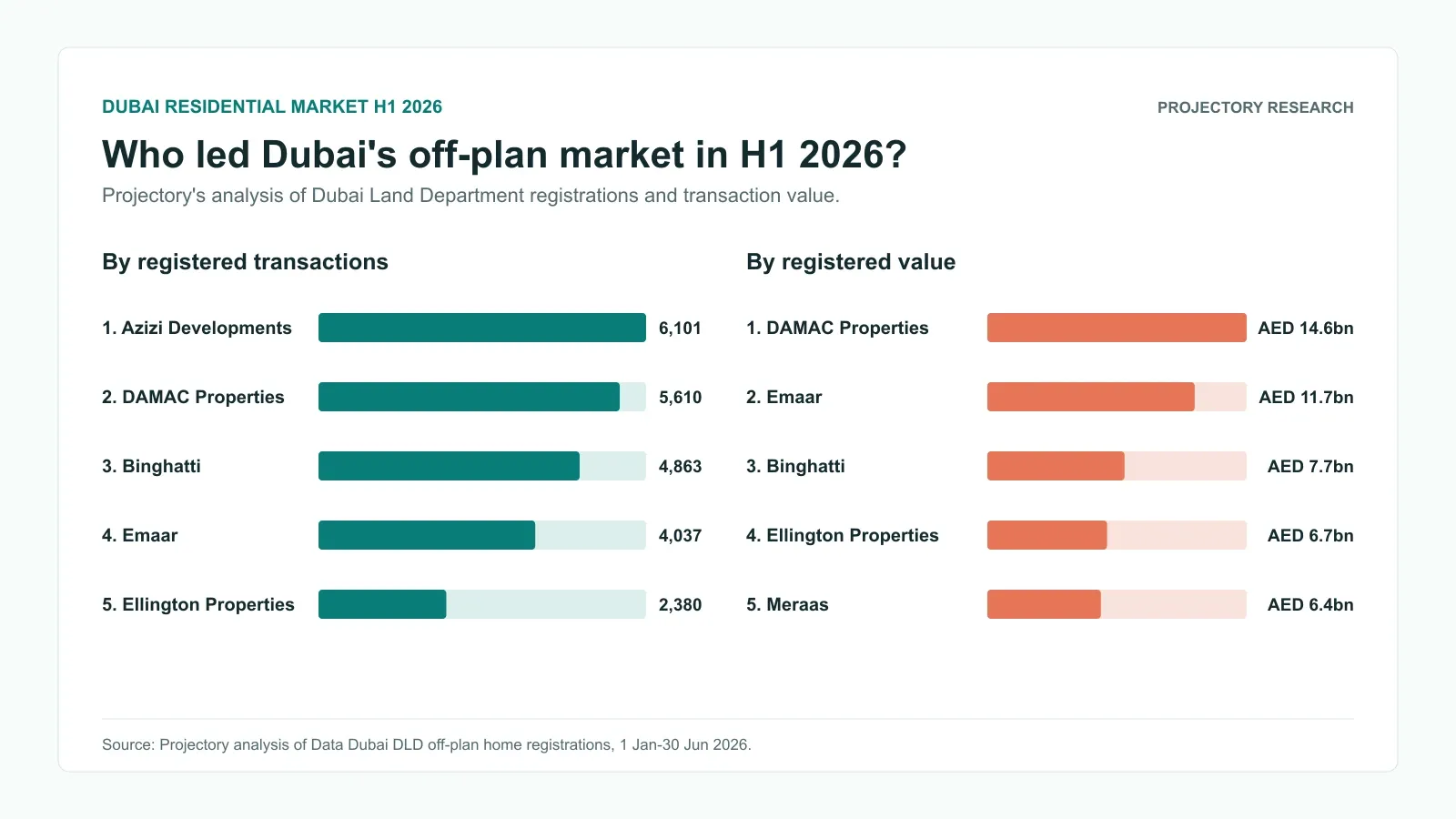Click the teal bar for Azizi Developments
The height and width of the screenshot is (819, 1456).
(x=482, y=328)
